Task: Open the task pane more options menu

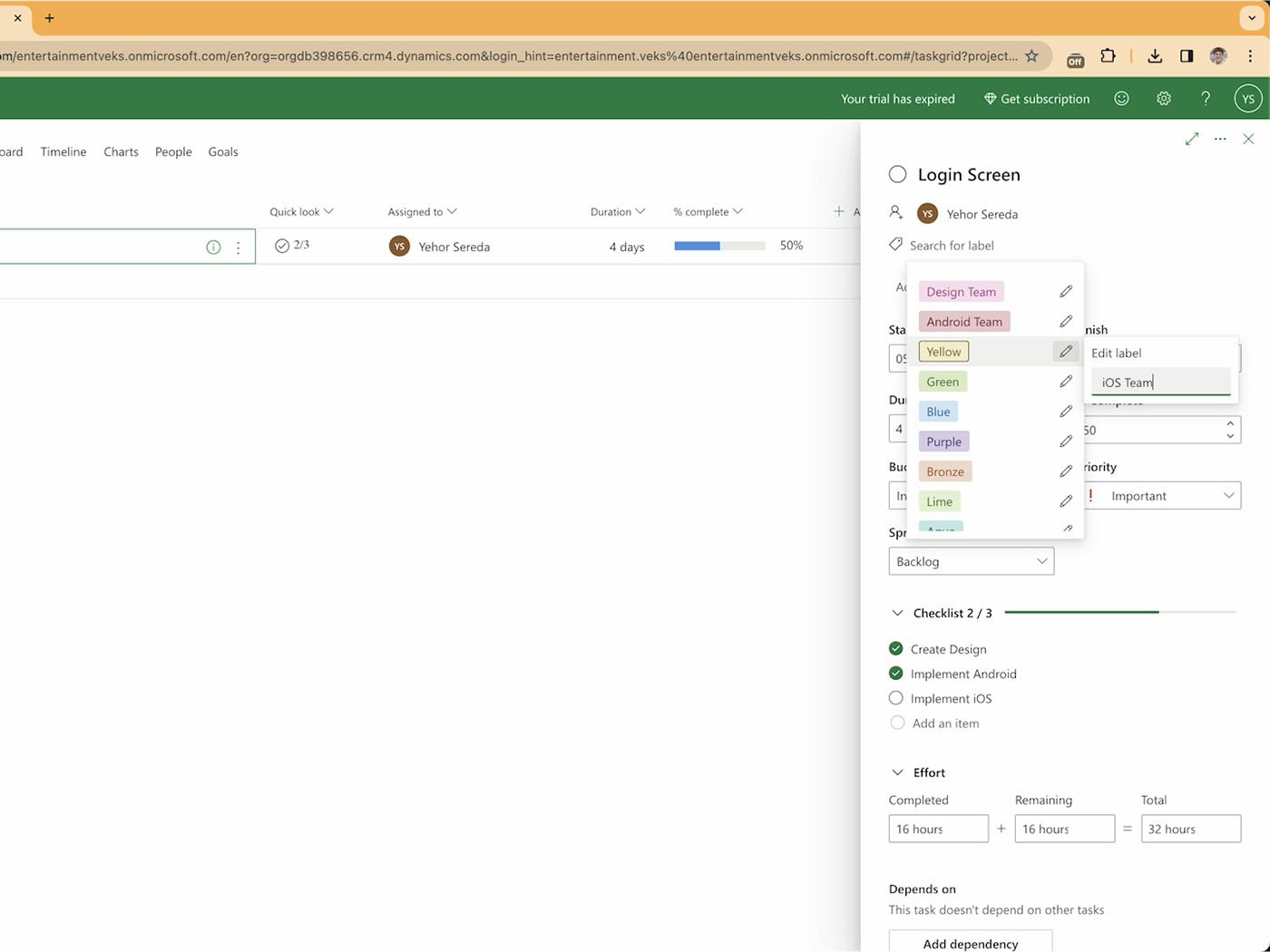Action: click(1220, 139)
